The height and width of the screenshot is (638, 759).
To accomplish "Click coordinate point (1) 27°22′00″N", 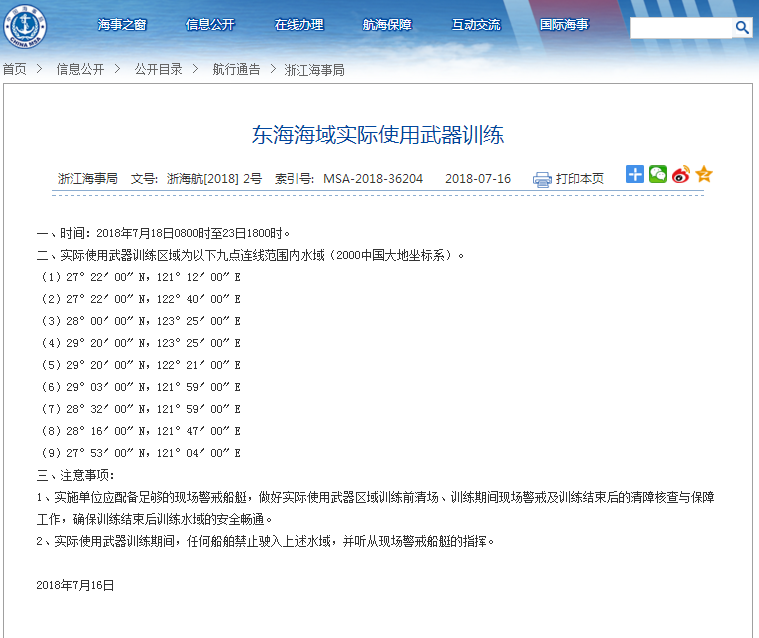I will pos(141,277).
